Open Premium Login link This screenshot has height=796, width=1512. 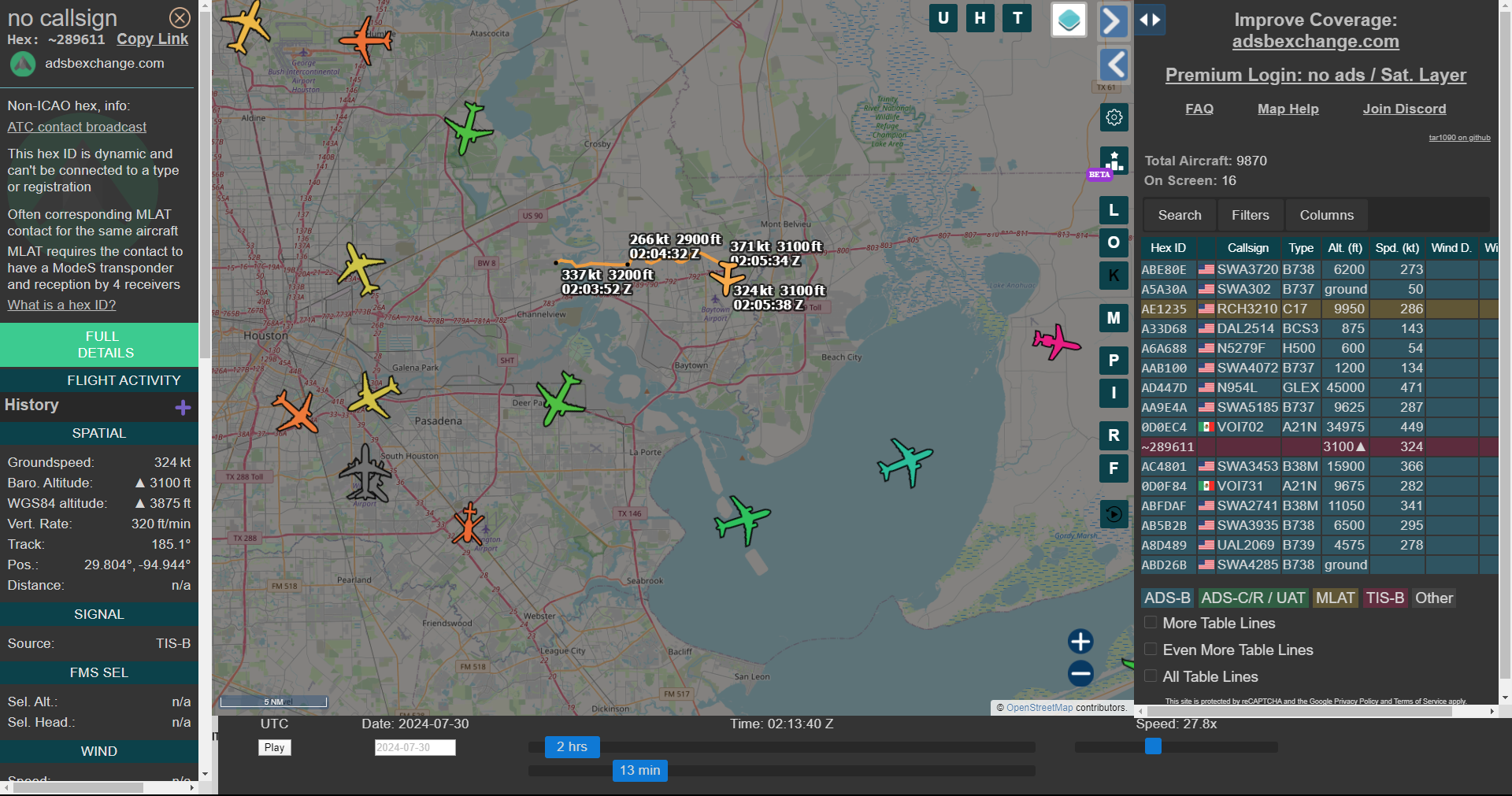point(1316,75)
